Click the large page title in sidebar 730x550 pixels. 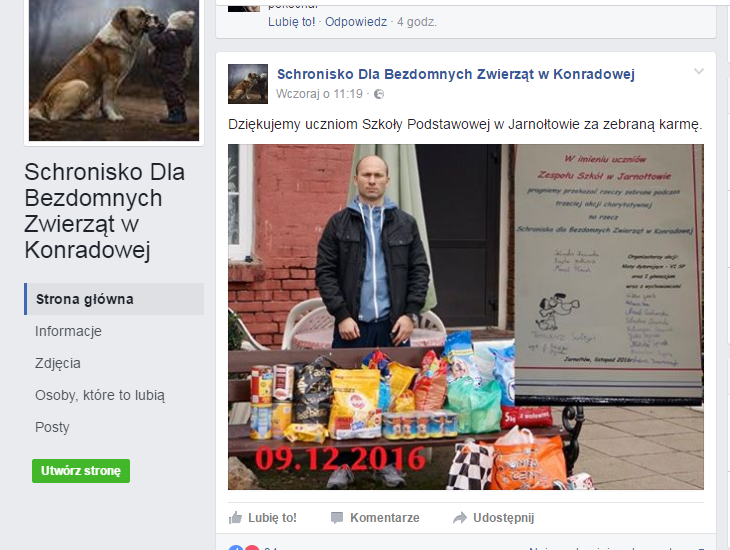click(105, 211)
